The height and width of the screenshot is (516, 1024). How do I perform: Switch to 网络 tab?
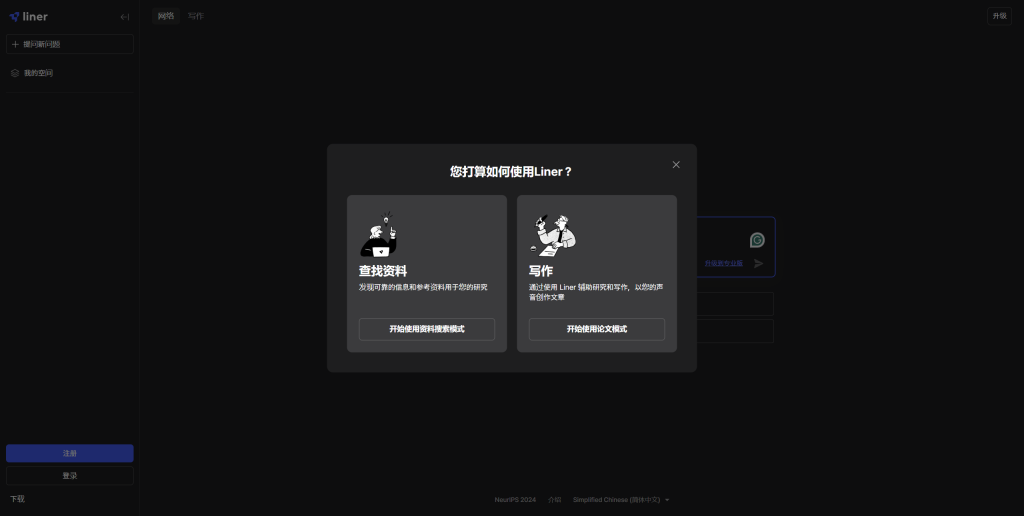pyautogui.click(x=166, y=16)
